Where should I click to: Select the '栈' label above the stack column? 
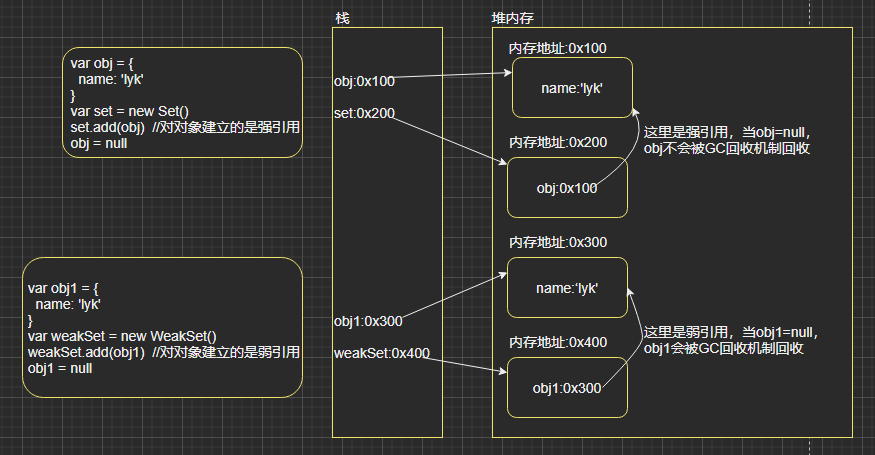pyautogui.click(x=342, y=18)
